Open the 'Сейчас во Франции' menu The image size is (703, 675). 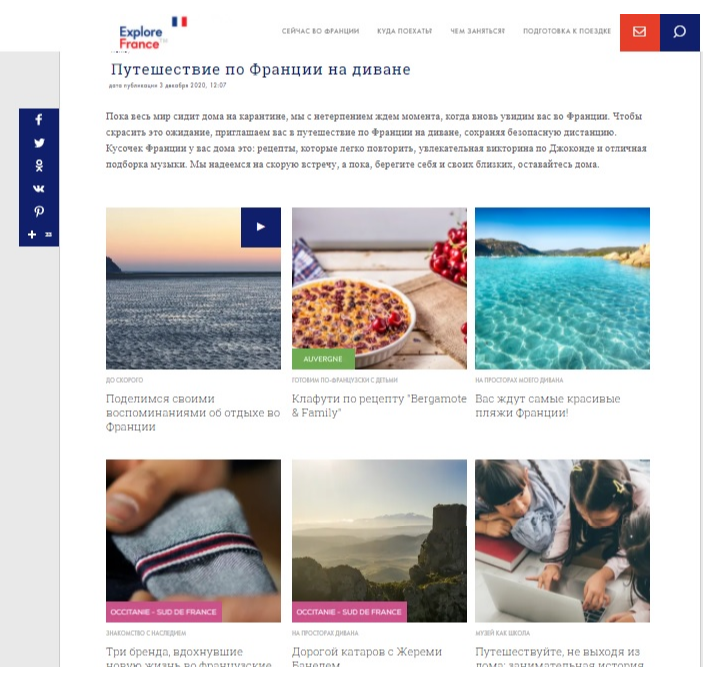coord(320,31)
